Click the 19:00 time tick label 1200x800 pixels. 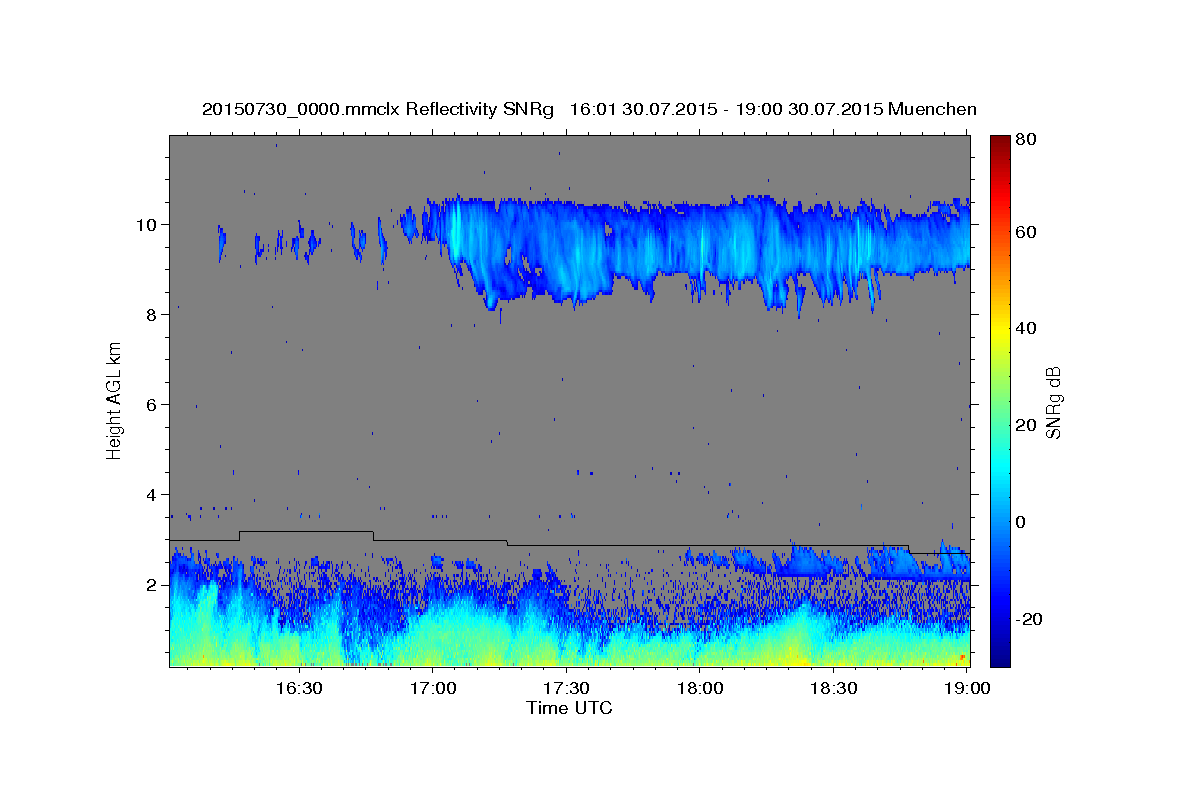pos(968,688)
